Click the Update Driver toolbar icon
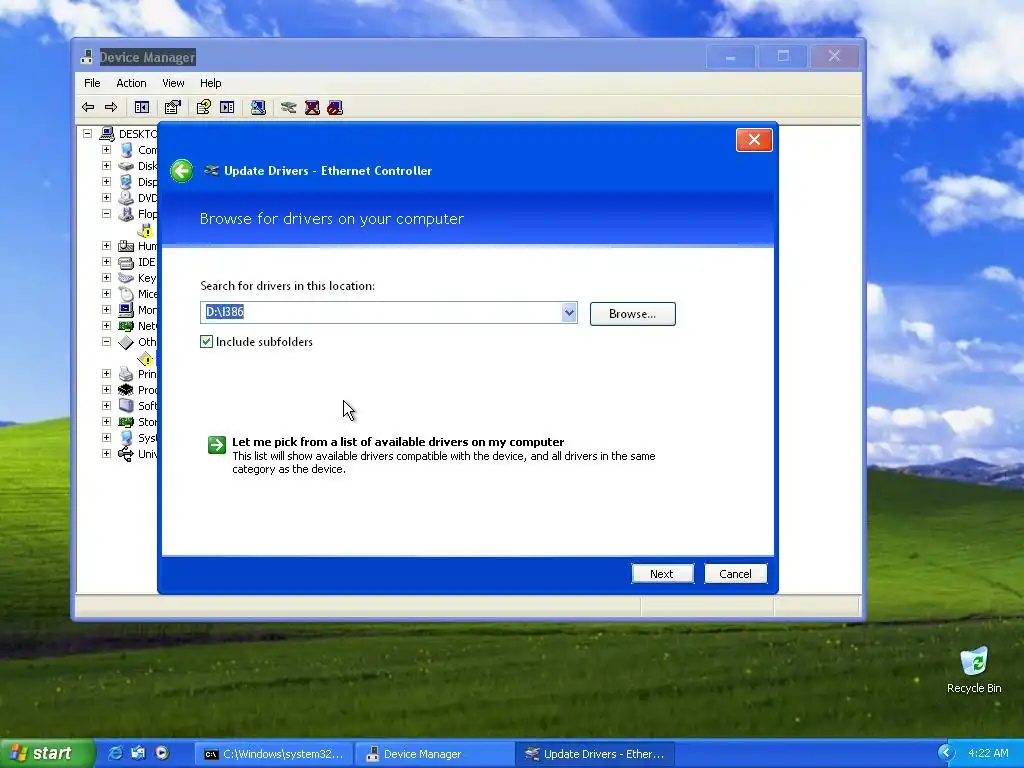The height and width of the screenshot is (768, 1024). coord(289,107)
